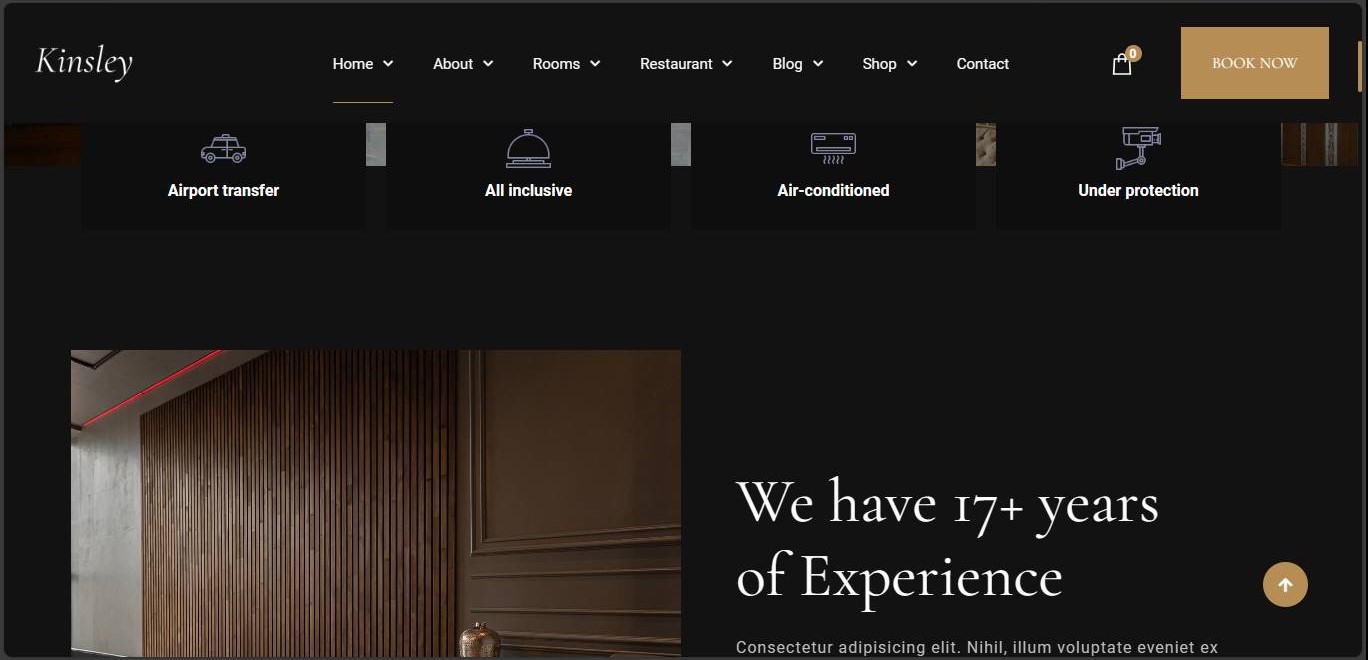Expand the Home menu chevron
The width and height of the screenshot is (1368, 660).
[x=388, y=63]
